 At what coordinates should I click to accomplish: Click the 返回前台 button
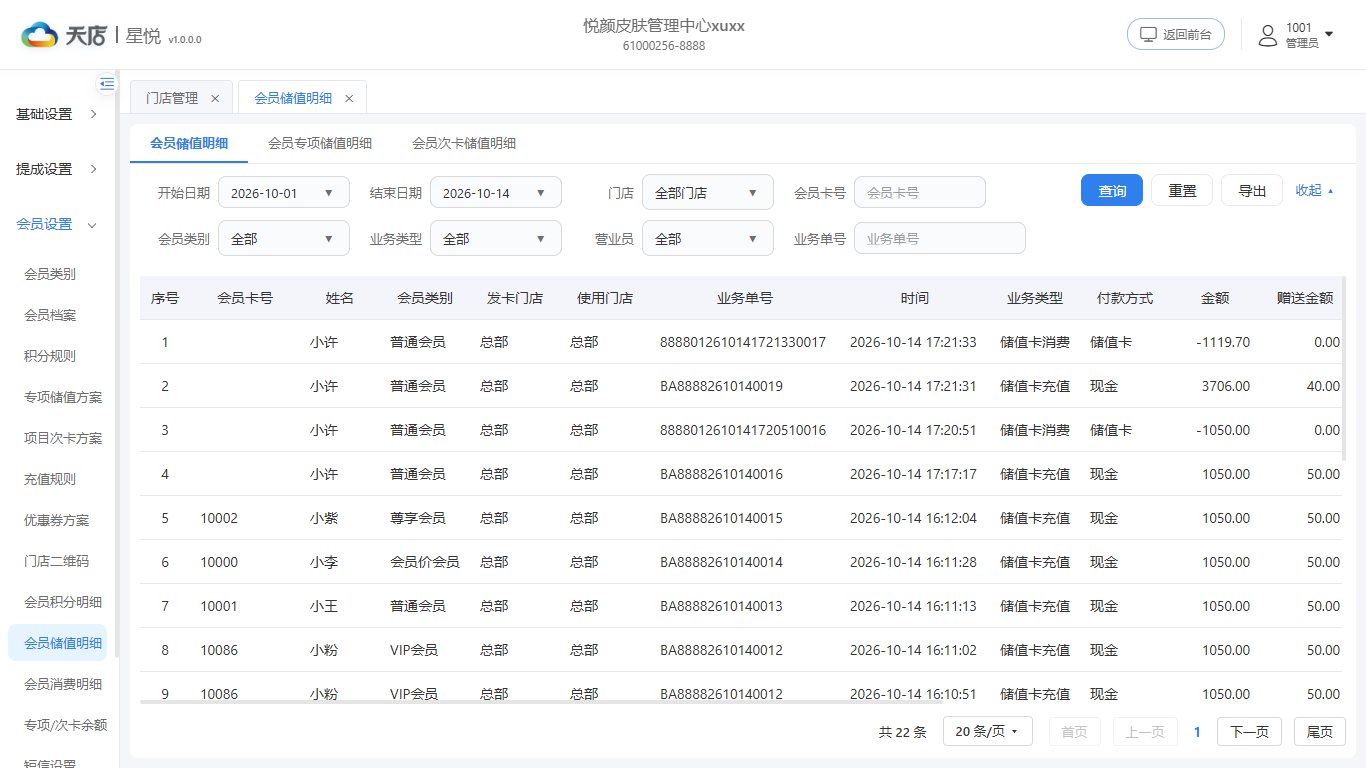pyautogui.click(x=1176, y=34)
